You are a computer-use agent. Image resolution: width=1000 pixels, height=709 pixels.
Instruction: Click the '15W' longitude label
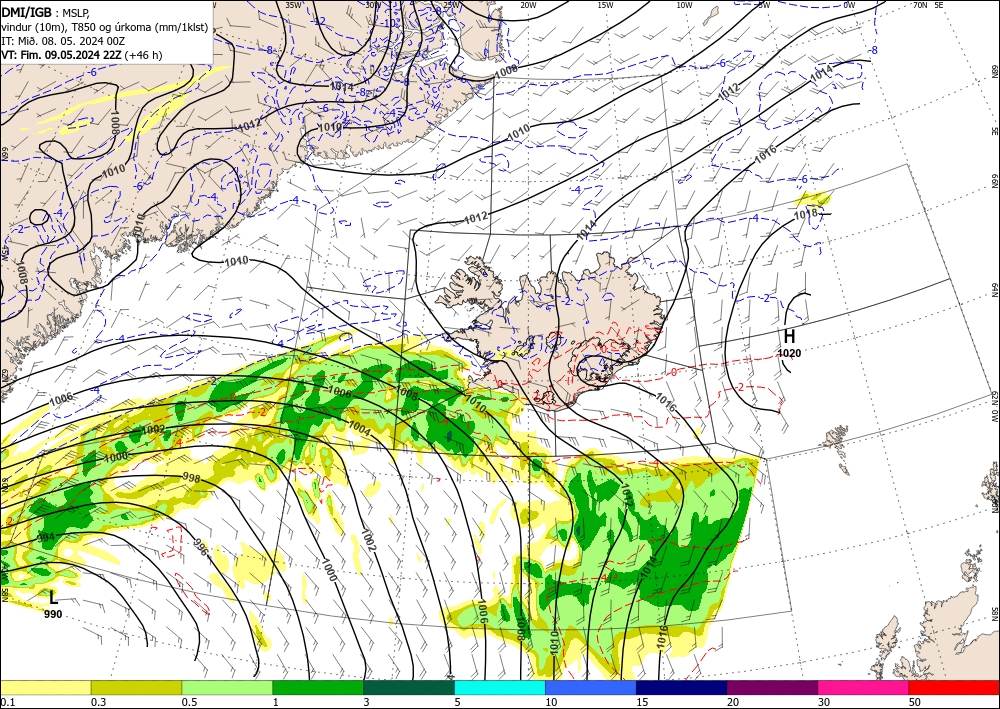[605, 5]
